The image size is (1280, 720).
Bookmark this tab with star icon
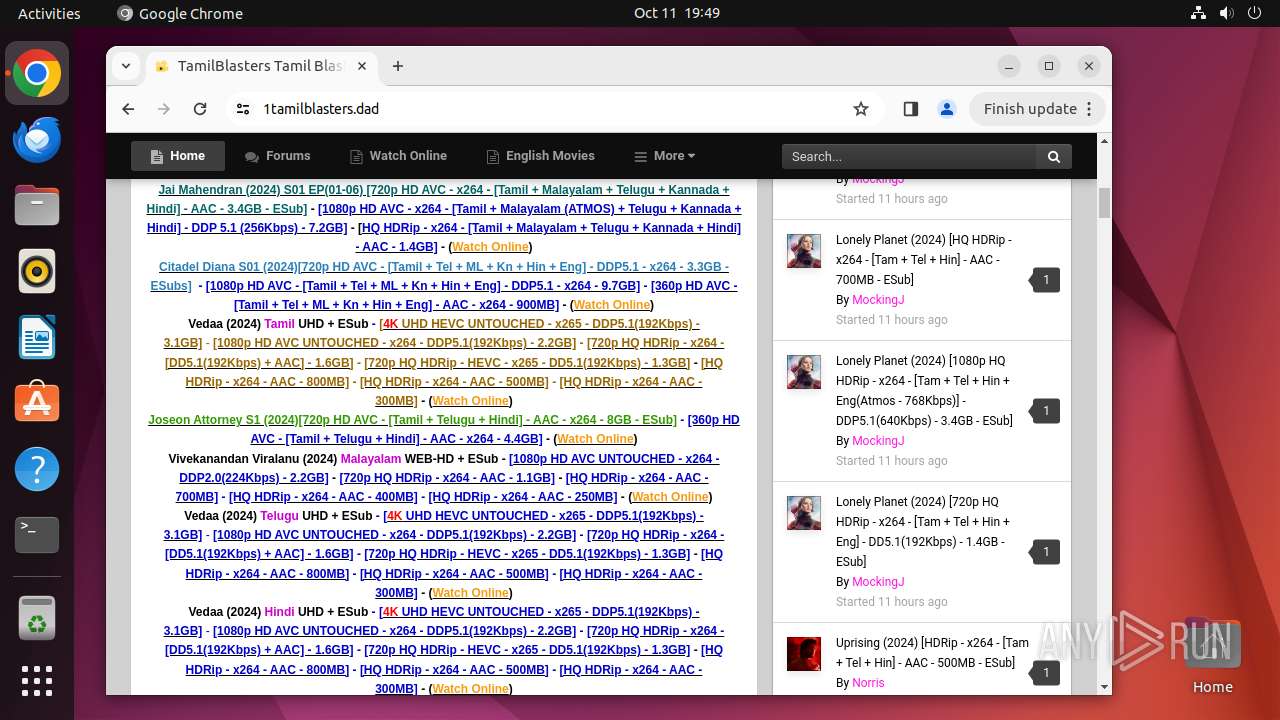coord(861,109)
